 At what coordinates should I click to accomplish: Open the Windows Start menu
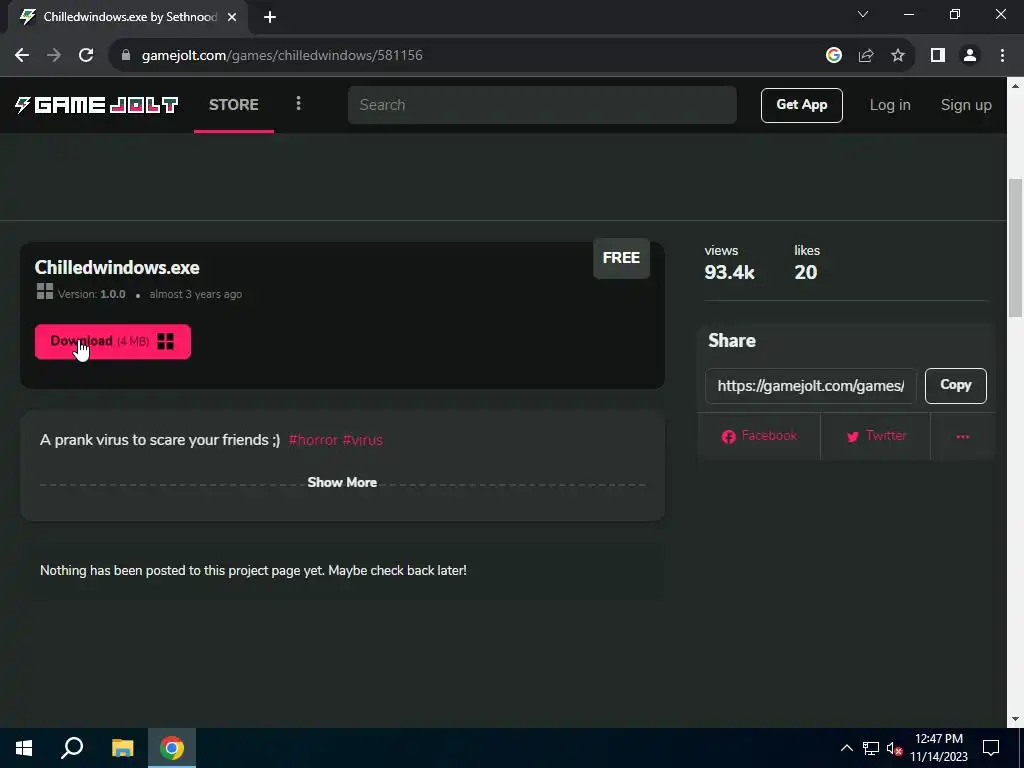24,748
